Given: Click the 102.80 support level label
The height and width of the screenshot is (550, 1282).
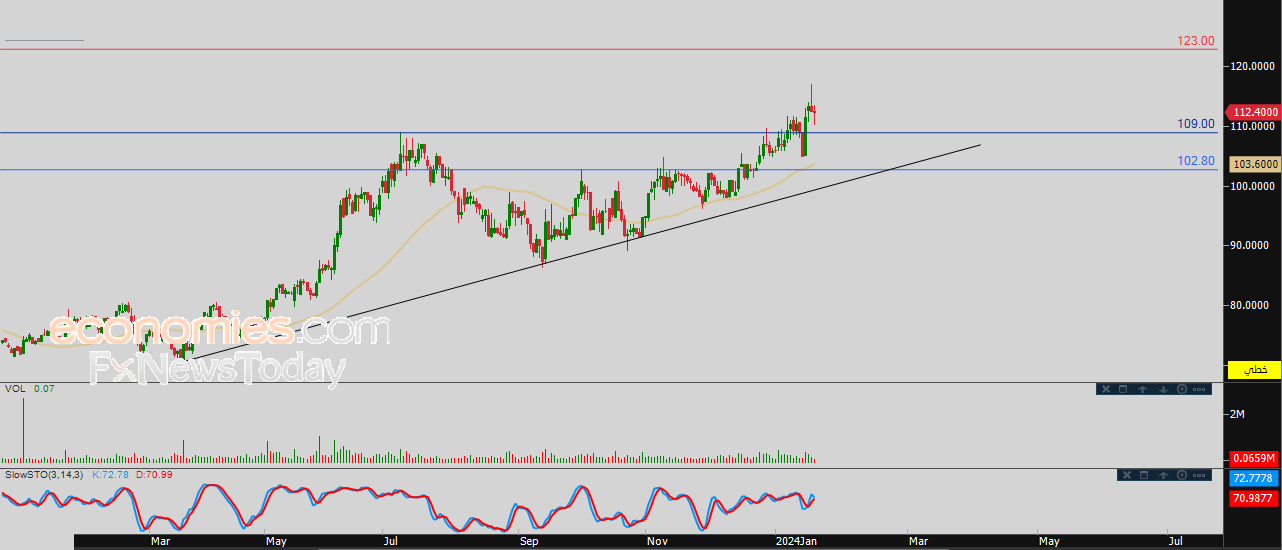Looking at the screenshot, I should (1196, 161).
